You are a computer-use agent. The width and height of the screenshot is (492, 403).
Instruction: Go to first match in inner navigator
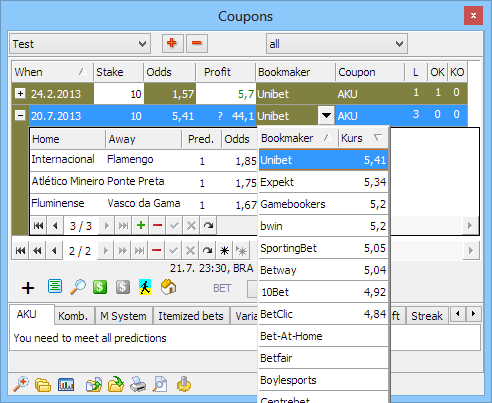(39, 226)
